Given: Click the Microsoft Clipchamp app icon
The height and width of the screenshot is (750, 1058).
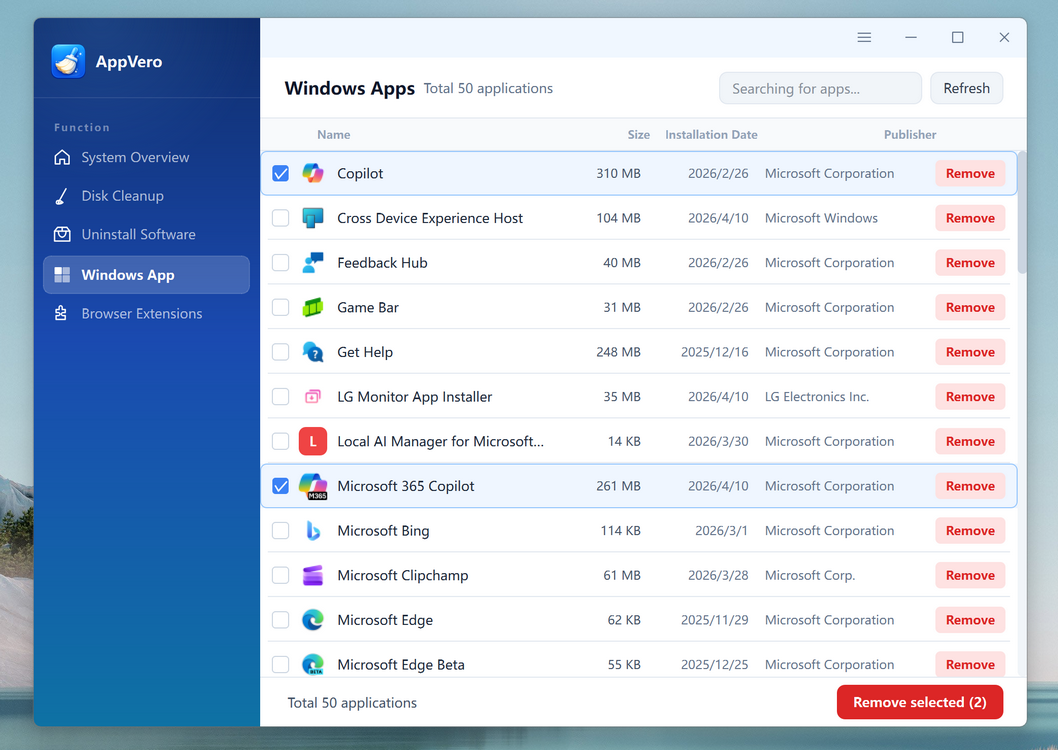Looking at the screenshot, I should [x=313, y=575].
